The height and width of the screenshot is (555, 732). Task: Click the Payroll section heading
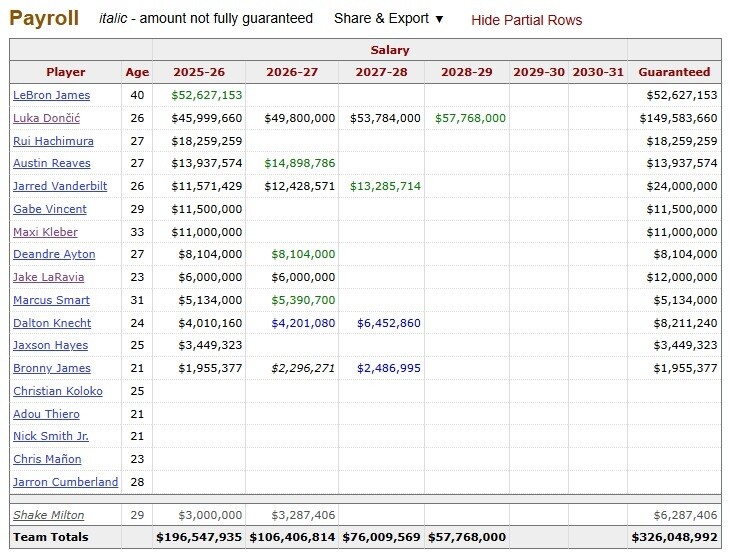[44, 18]
